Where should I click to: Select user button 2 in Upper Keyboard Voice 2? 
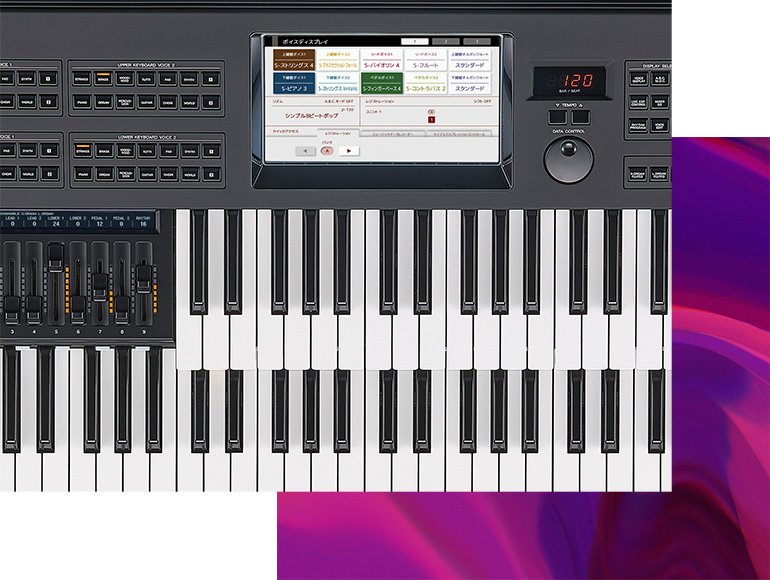coord(211,102)
